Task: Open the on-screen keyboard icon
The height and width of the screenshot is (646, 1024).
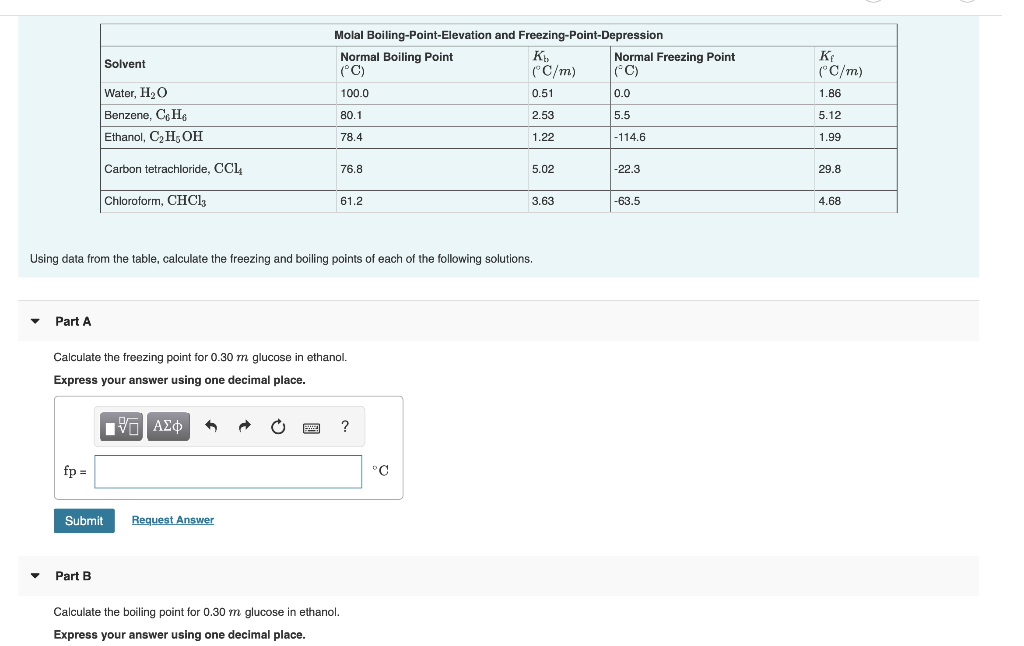Action: (x=310, y=427)
